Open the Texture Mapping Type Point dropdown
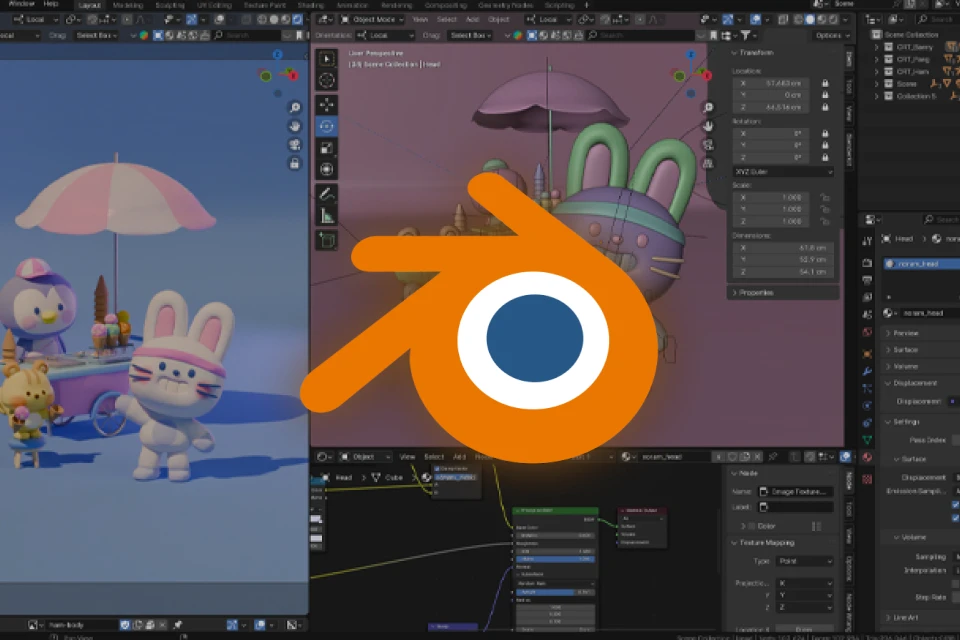 click(x=805, y=561)
